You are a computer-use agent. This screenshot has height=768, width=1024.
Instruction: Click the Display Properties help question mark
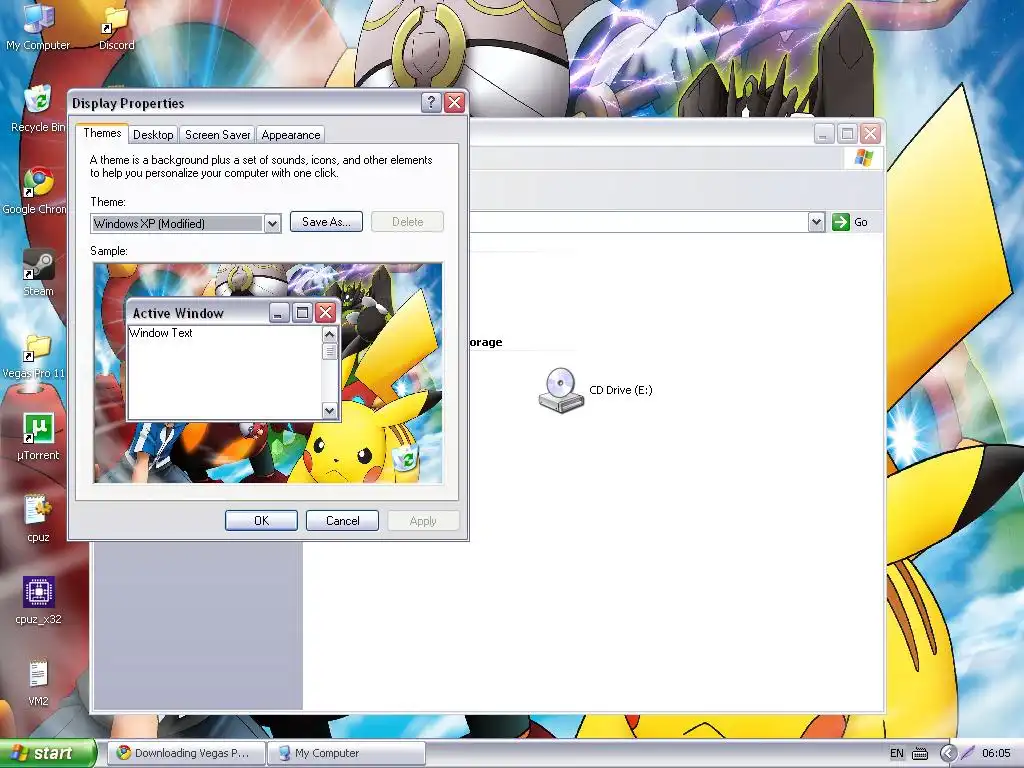[431, 103]
